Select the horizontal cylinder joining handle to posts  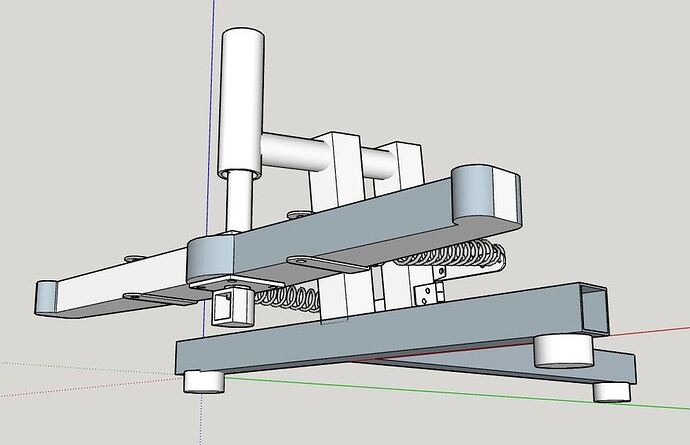294,152
